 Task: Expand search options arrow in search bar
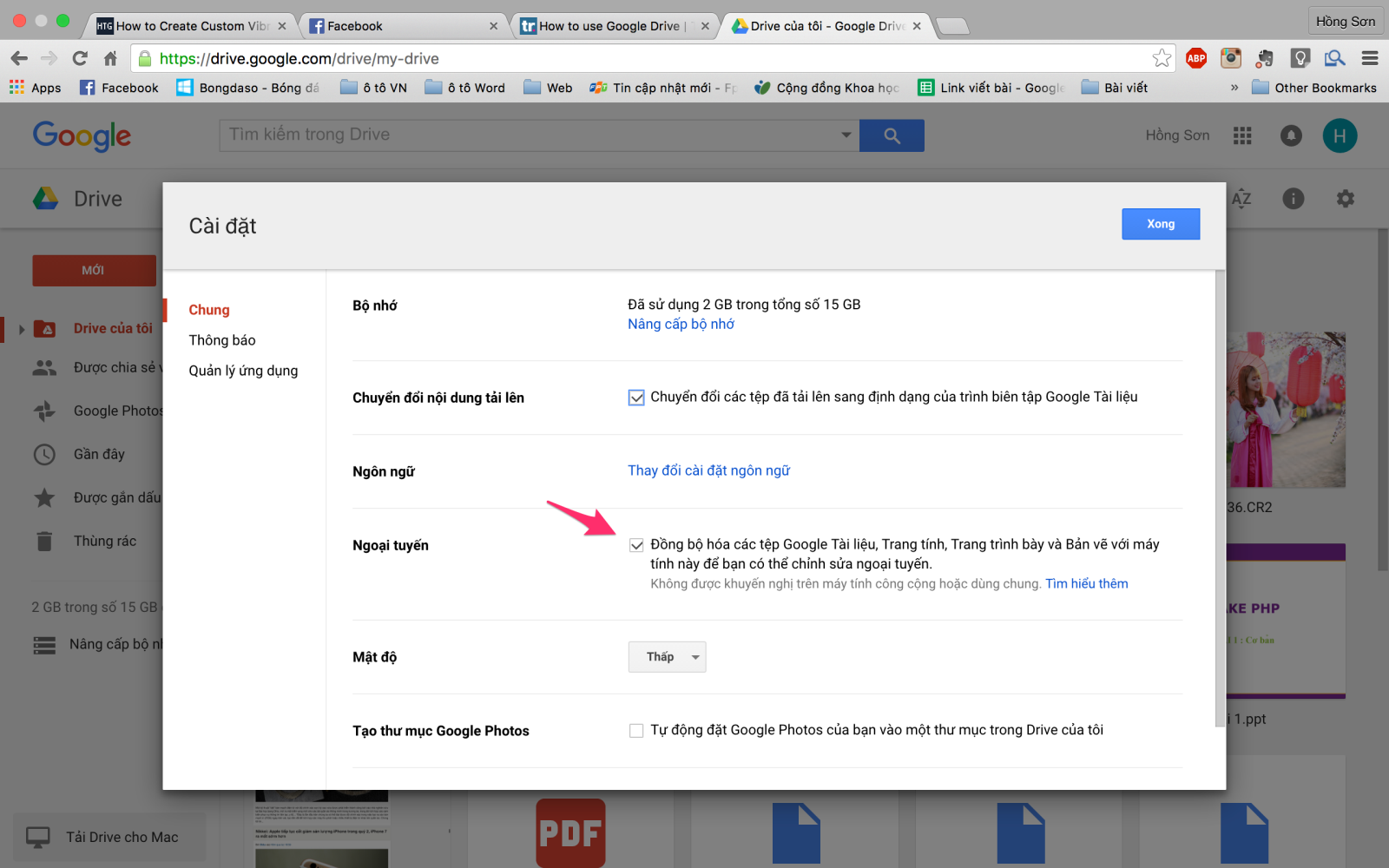point(845,135)
